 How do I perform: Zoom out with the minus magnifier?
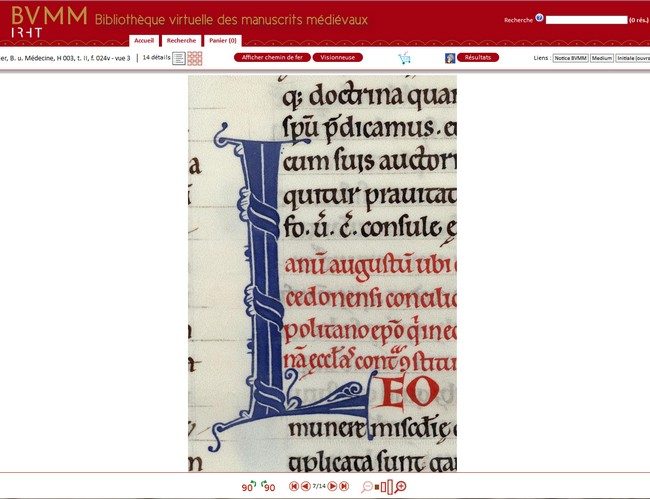(367, 487)
